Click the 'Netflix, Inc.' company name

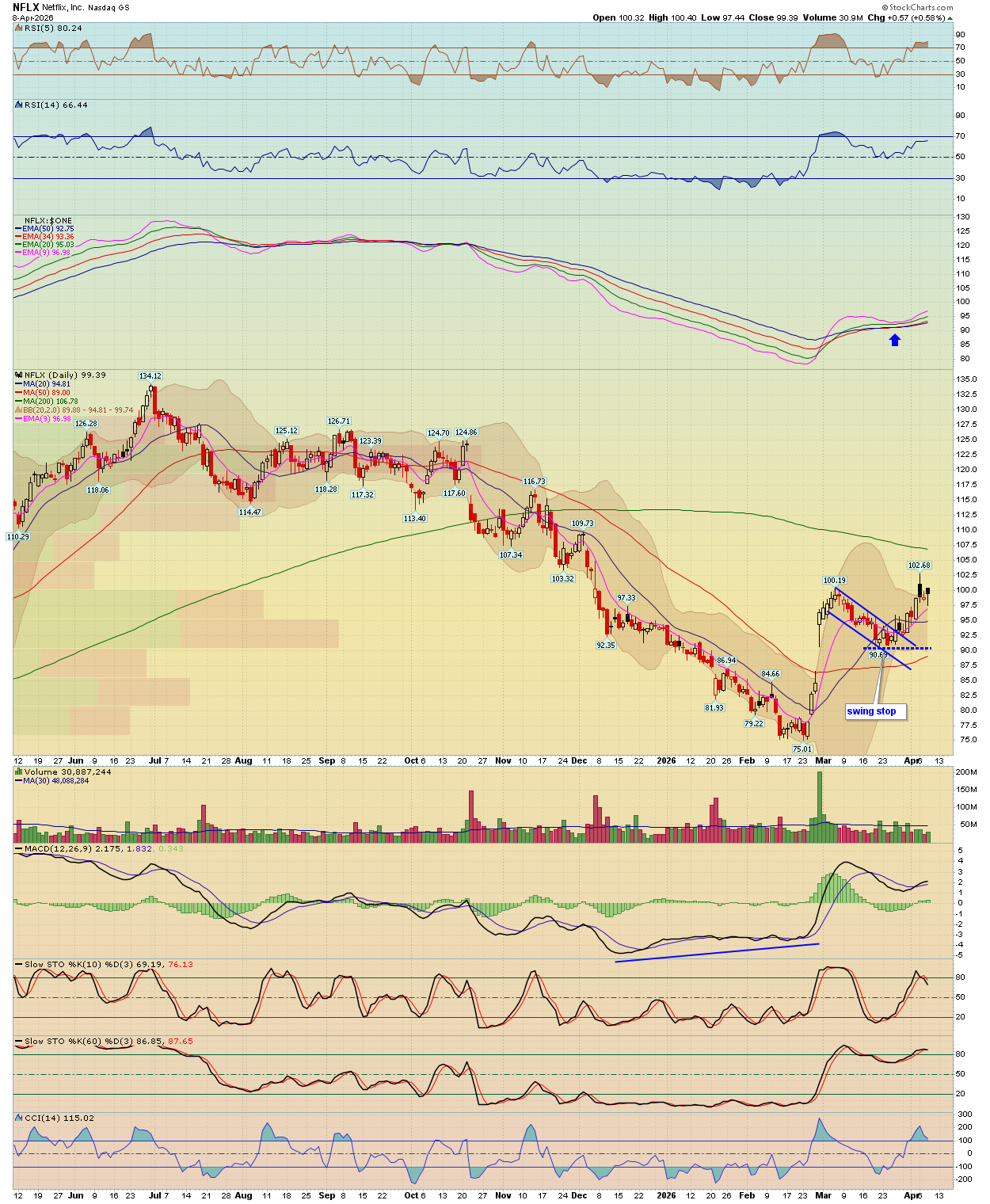pos(63,7)
